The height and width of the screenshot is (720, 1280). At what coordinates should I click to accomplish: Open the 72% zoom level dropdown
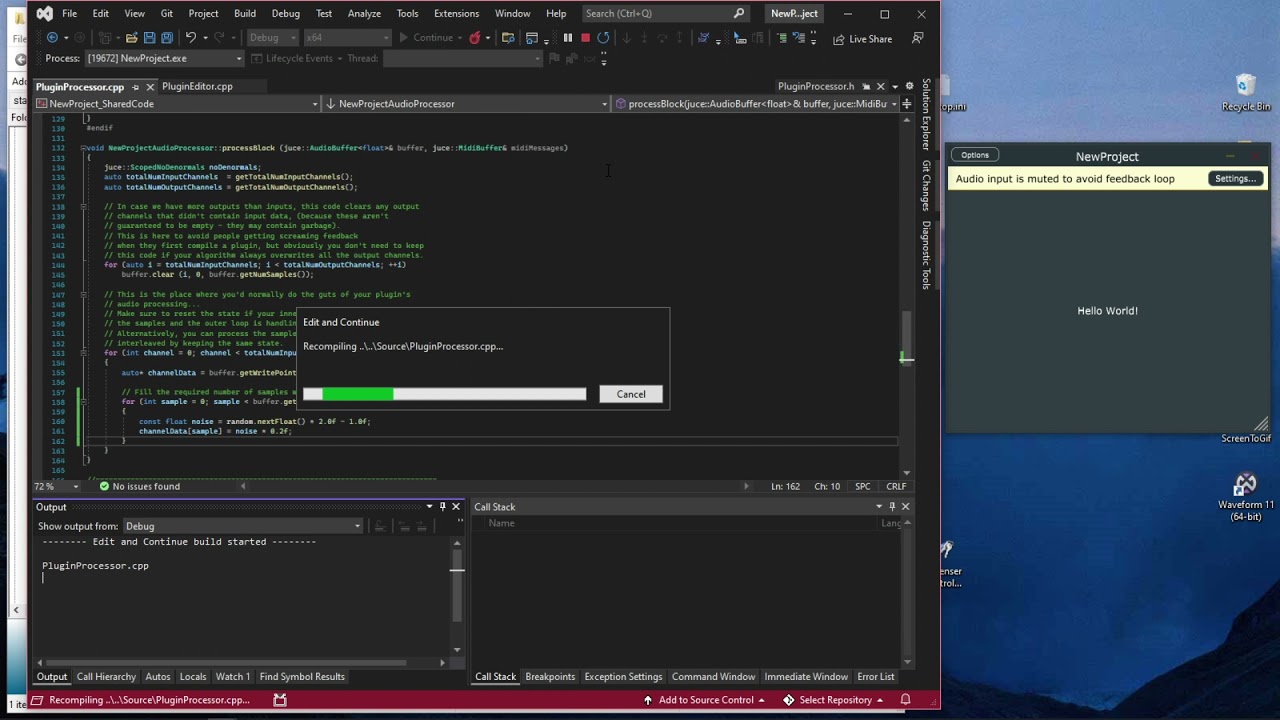(x=75, y=486)
